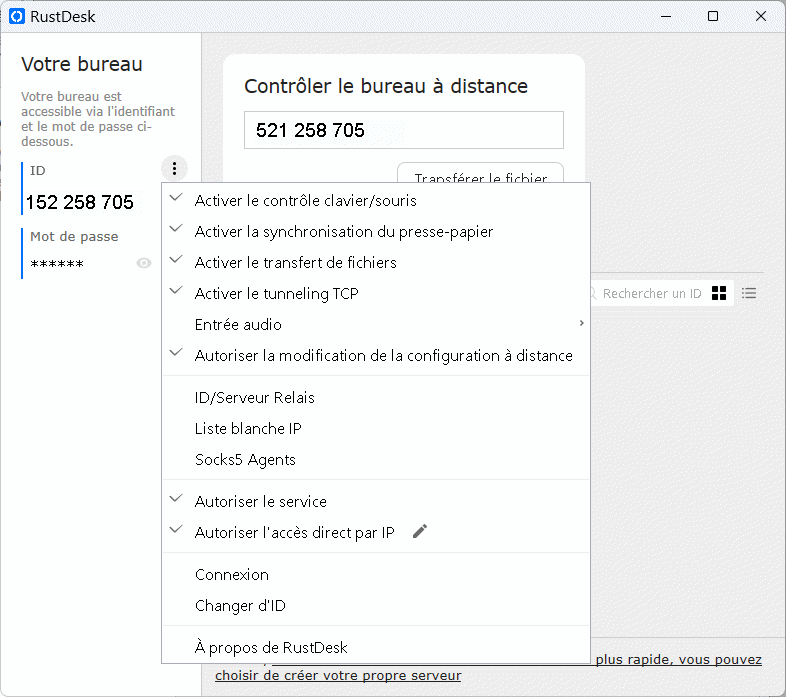This screenshot has width=786, height=697.
Task: Toggle Autoriser la modification de la configuration à distance
Action: click(x=376, y=356)
